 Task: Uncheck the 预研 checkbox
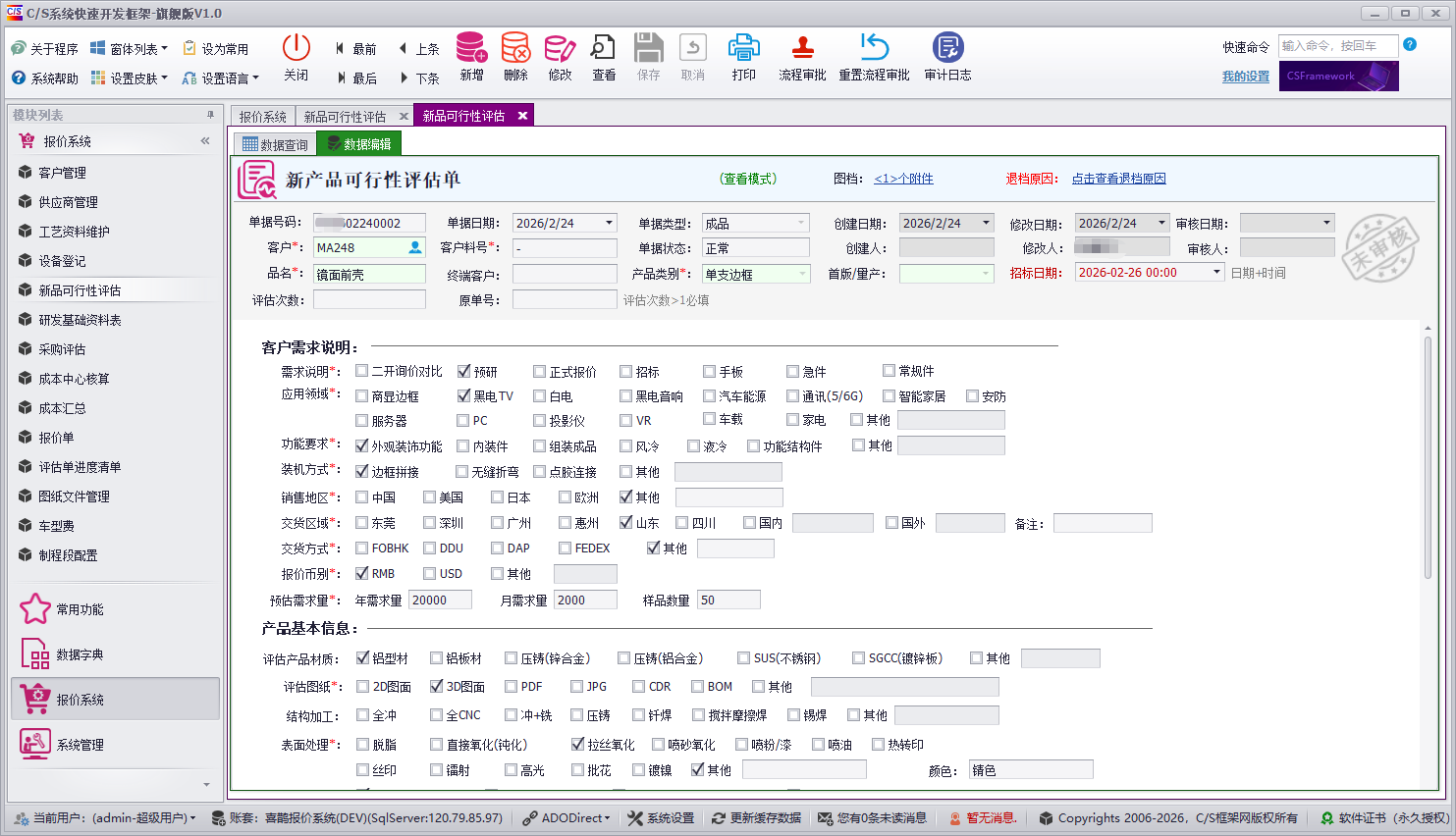pyautogui.click(x=464, y=371)
